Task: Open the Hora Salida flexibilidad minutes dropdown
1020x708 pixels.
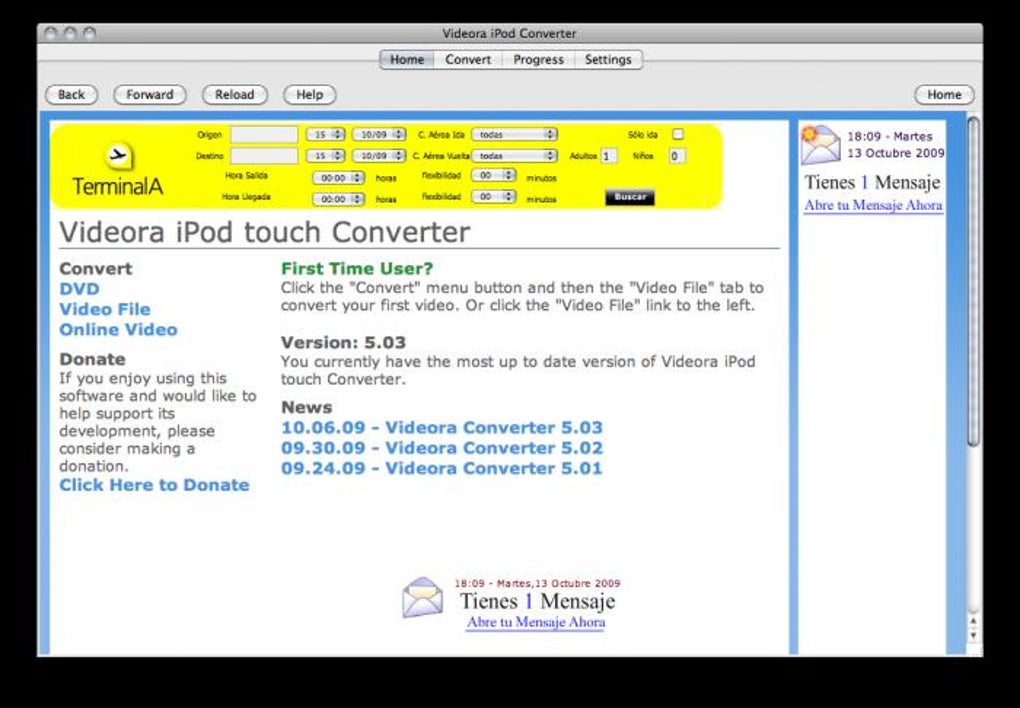Action: 494,175
